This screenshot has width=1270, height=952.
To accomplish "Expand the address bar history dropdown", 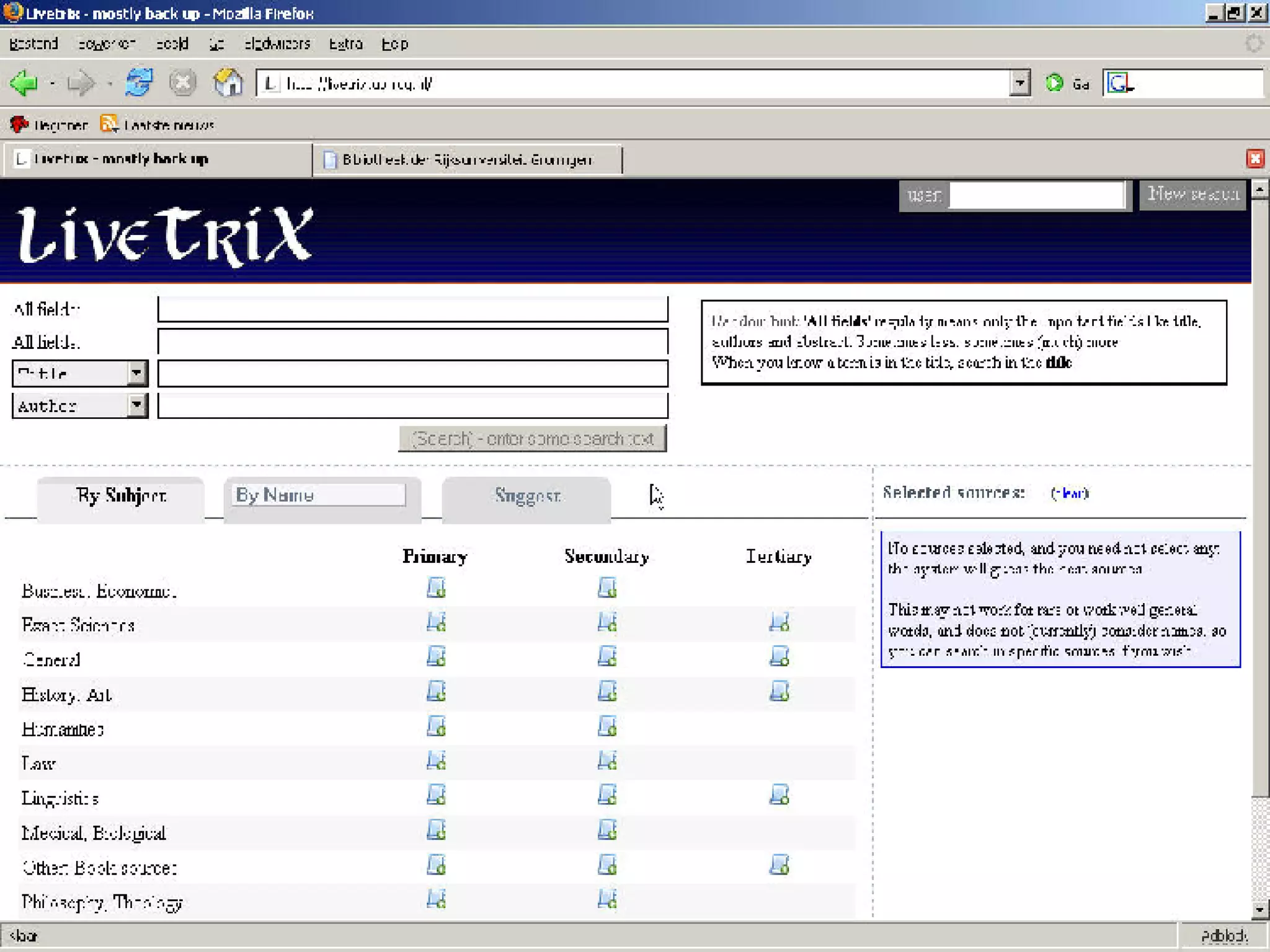I will pos(1019,83).
